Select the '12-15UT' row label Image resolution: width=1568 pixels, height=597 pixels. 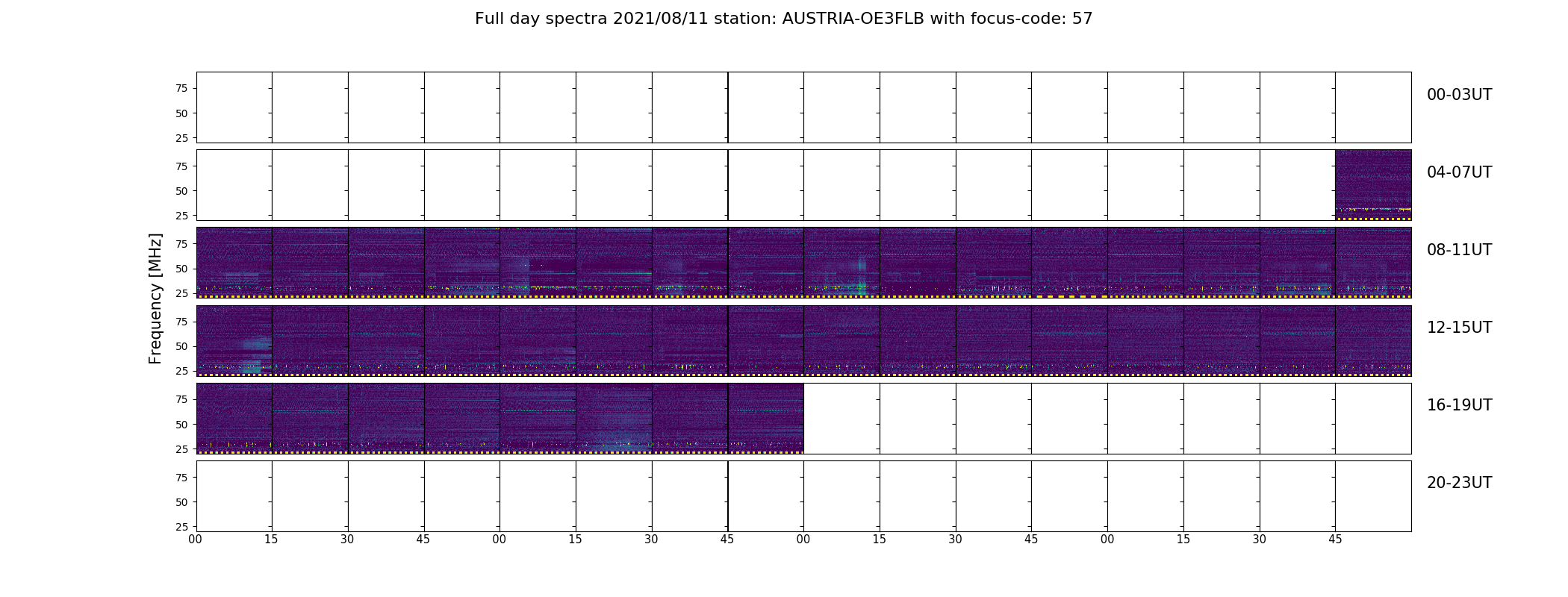(x=1459, y=328)
